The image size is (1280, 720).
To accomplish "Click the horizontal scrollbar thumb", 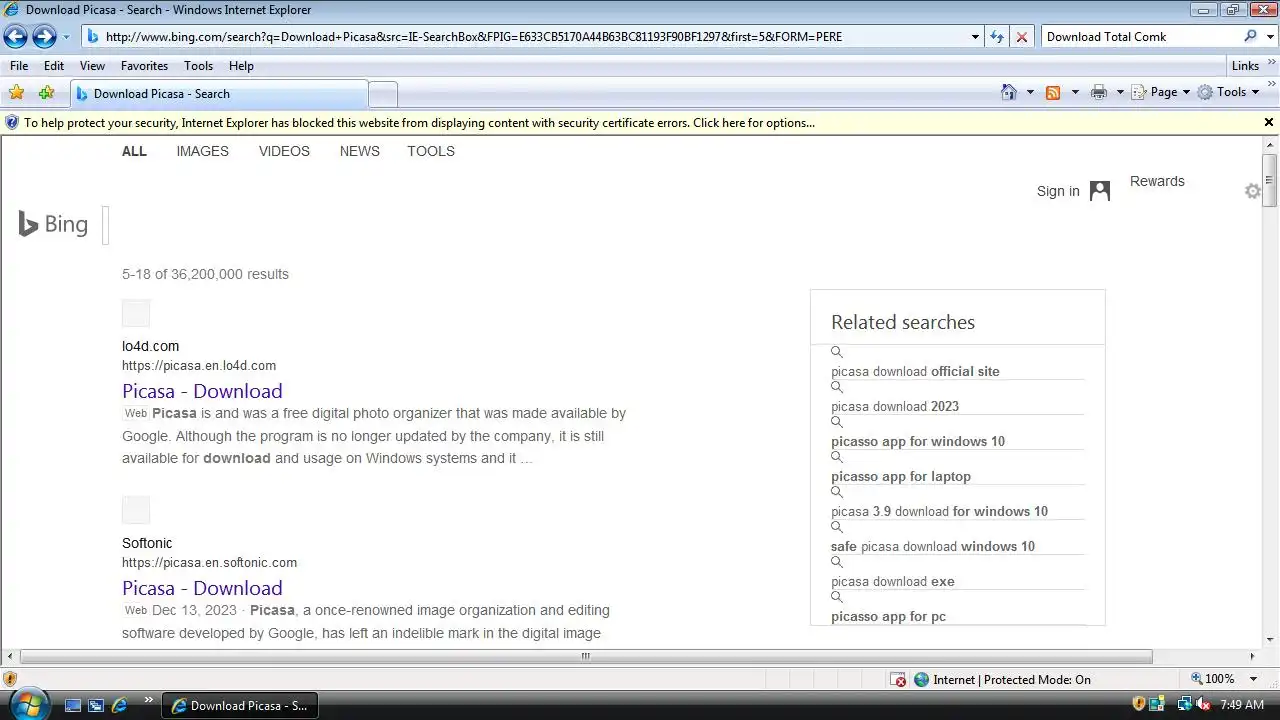I will 586,657.
